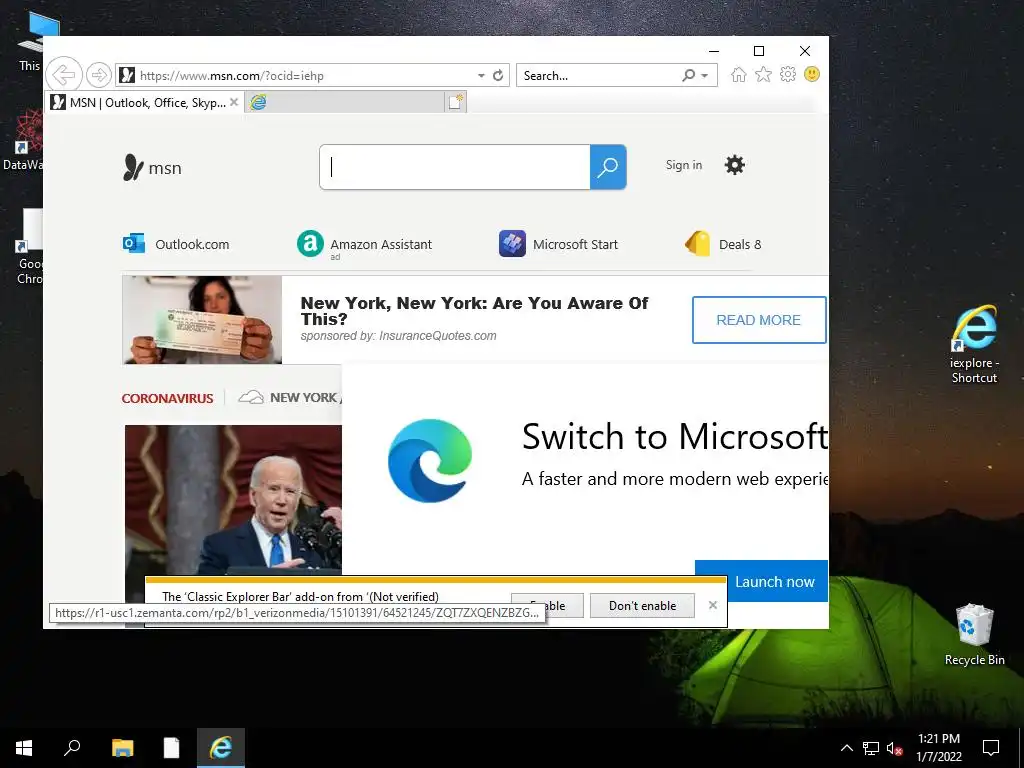The height and width of the screenshot is (768, 1024).
Task: Open the Microsoft Start link
Action: [558, 244]
